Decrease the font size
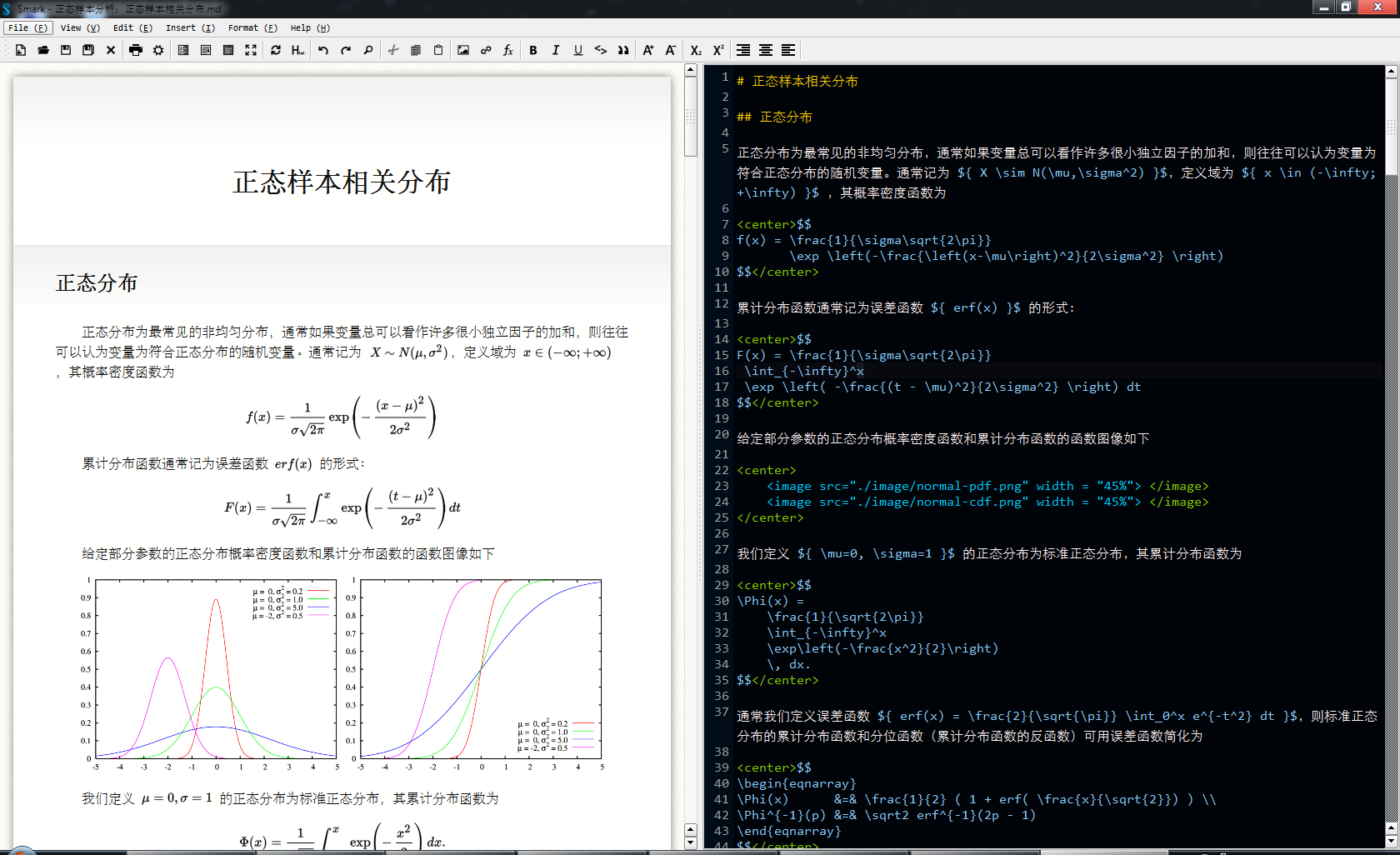Image resolution: width=1400 pixels, height=855 pixels. [x=671, y=50]
